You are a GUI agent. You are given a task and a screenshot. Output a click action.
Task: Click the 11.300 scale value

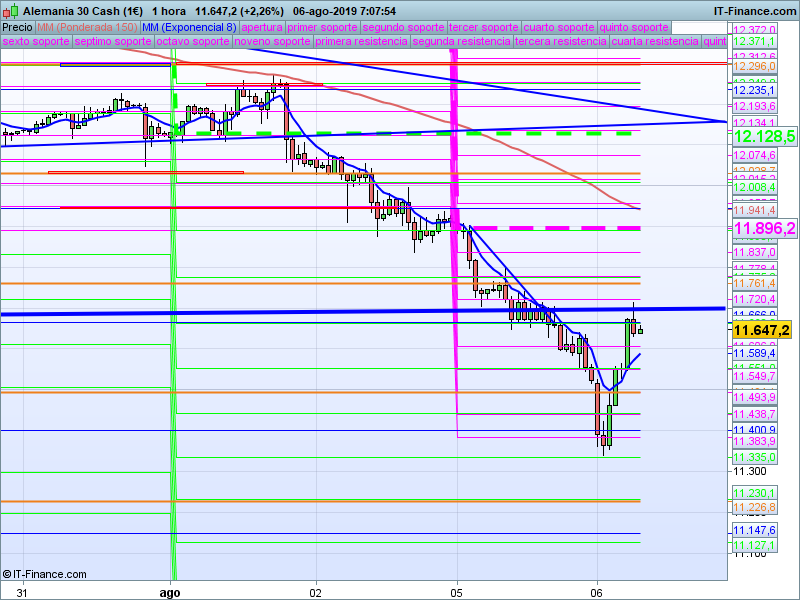click(749, 471)
